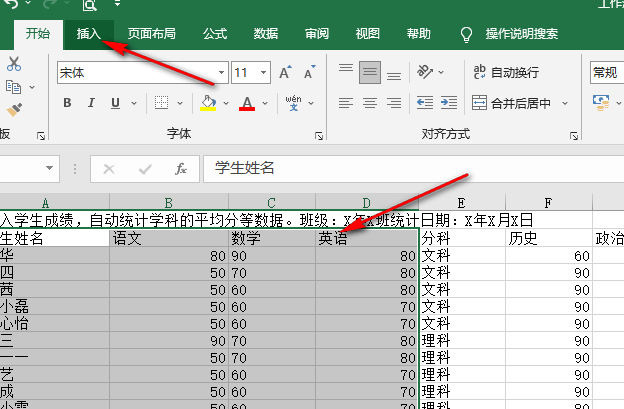Apply the cell borders icon

[x=161, y=103]
